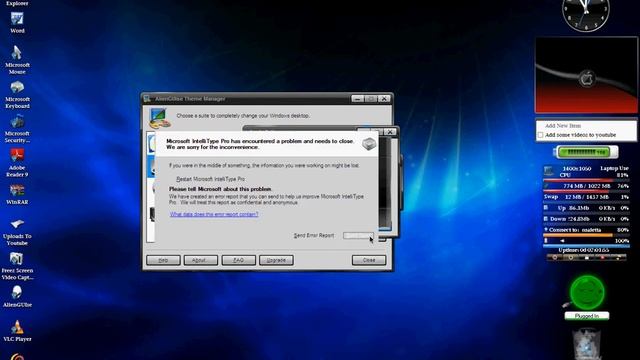Toggle Restart Microsoft IntelliType Pro option

(210, 179)
